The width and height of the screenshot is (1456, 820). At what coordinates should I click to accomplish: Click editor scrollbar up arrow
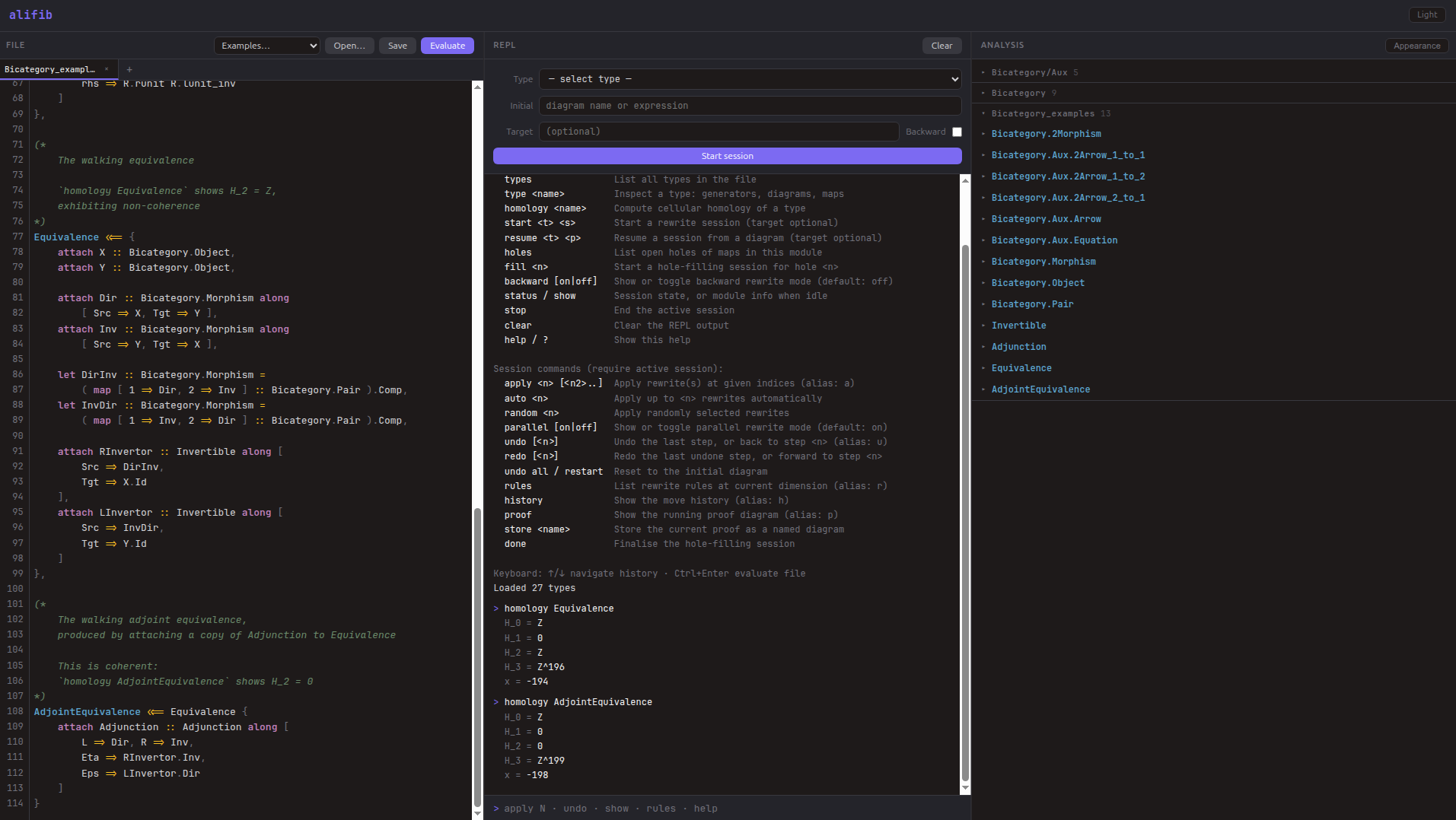[477, 87]
